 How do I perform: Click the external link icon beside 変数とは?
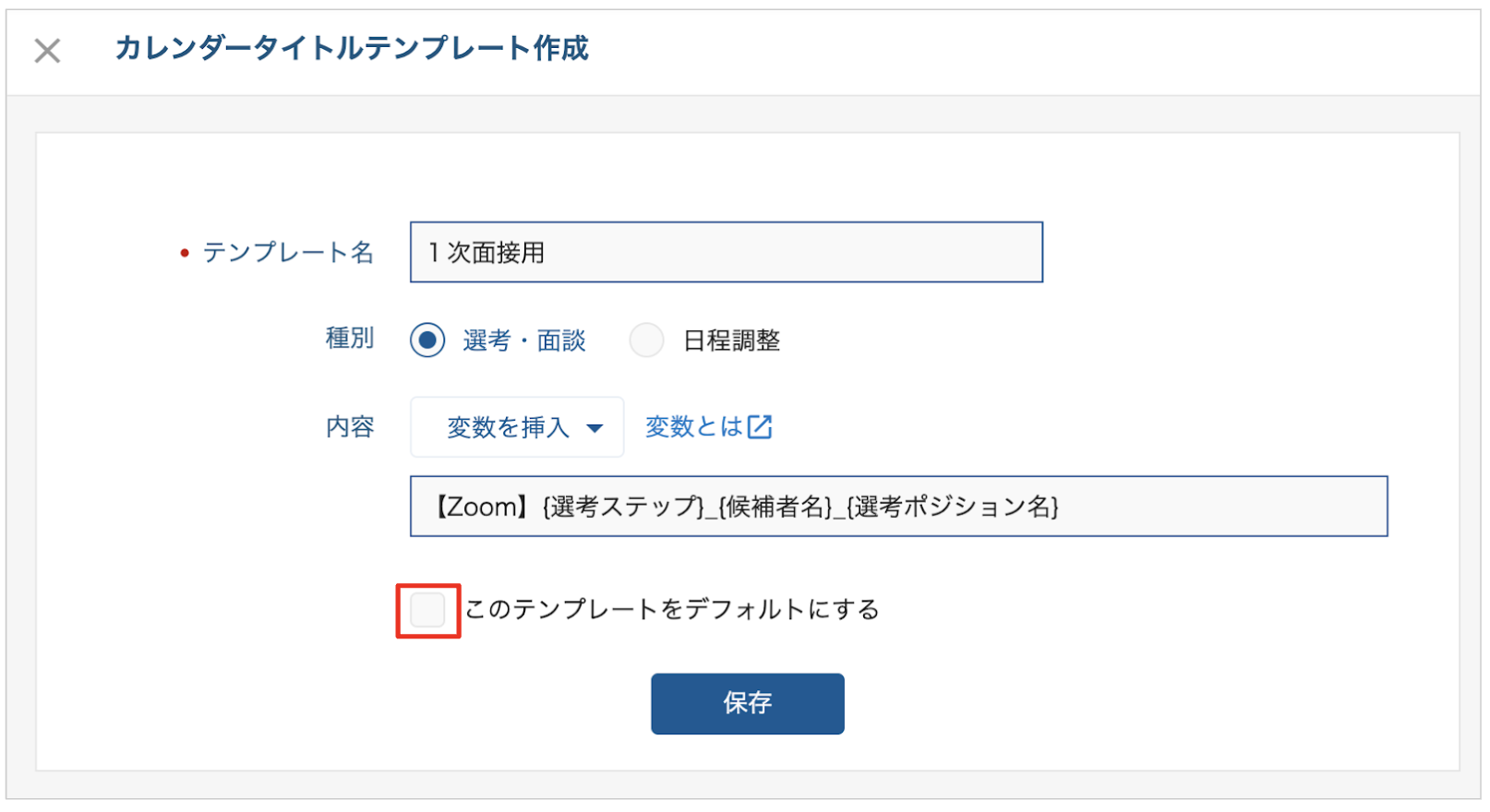click(x=760, y=427)
